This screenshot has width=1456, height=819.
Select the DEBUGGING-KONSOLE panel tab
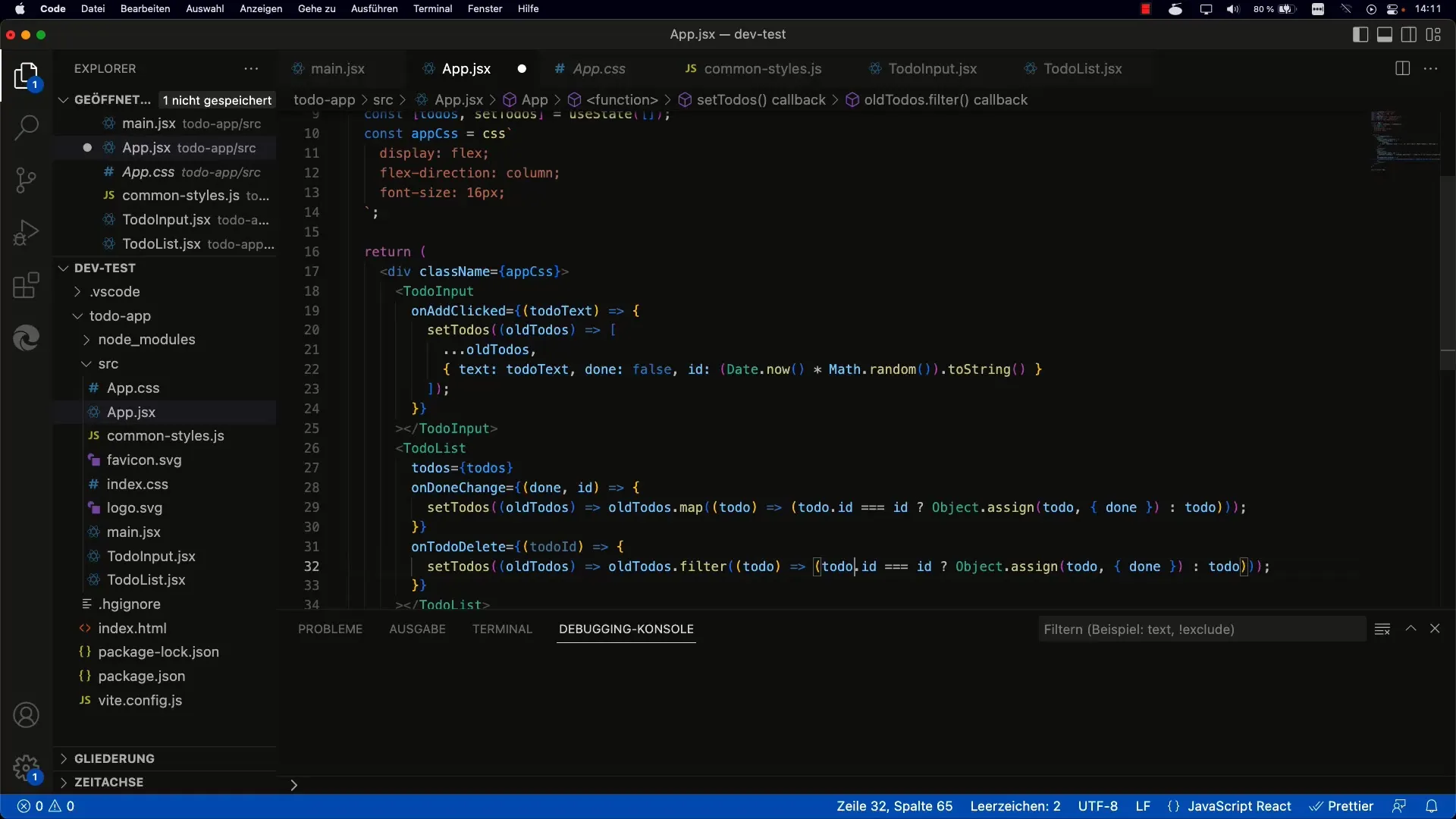pyautogui.click(x=626, y=629)
